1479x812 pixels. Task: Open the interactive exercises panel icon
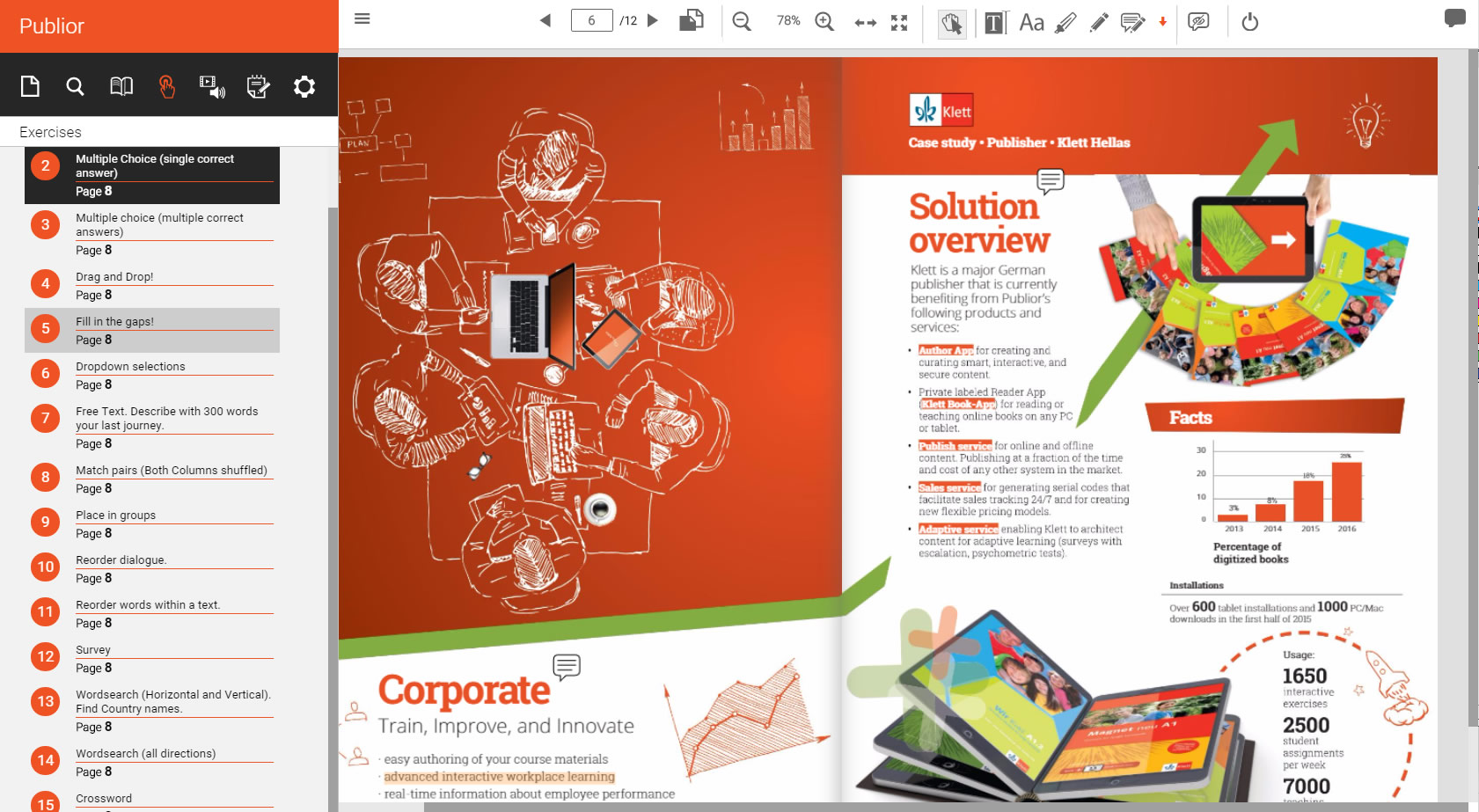166,86
